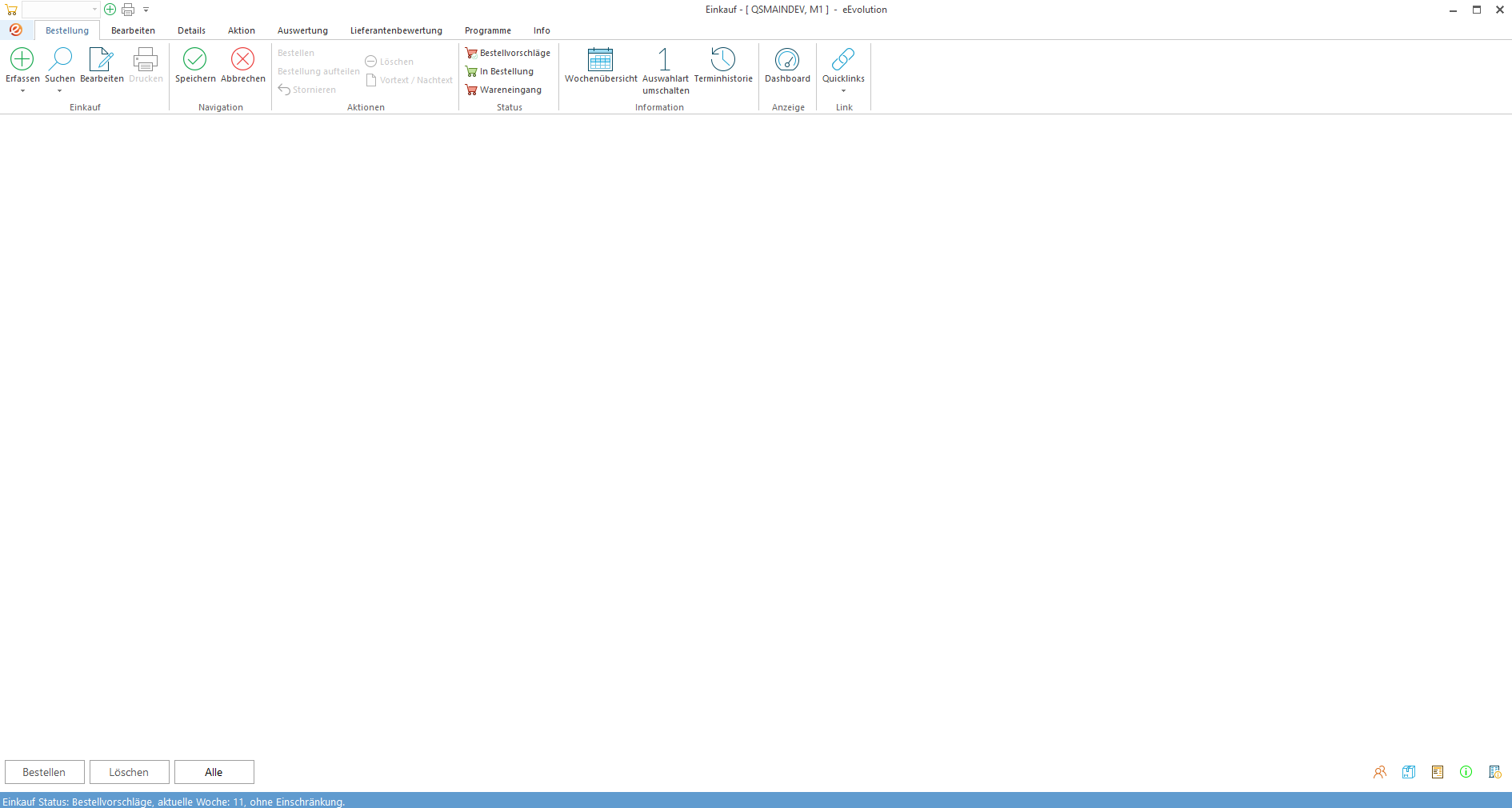Open the Programme ribbon tab

coord(488,30)
